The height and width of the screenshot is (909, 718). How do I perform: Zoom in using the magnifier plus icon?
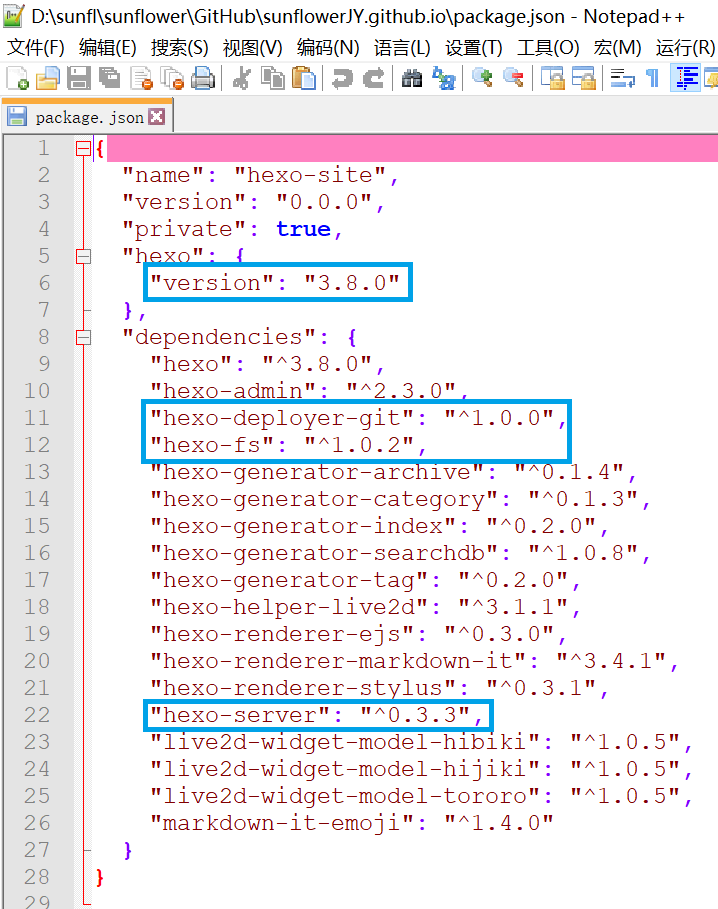[482, 78]
